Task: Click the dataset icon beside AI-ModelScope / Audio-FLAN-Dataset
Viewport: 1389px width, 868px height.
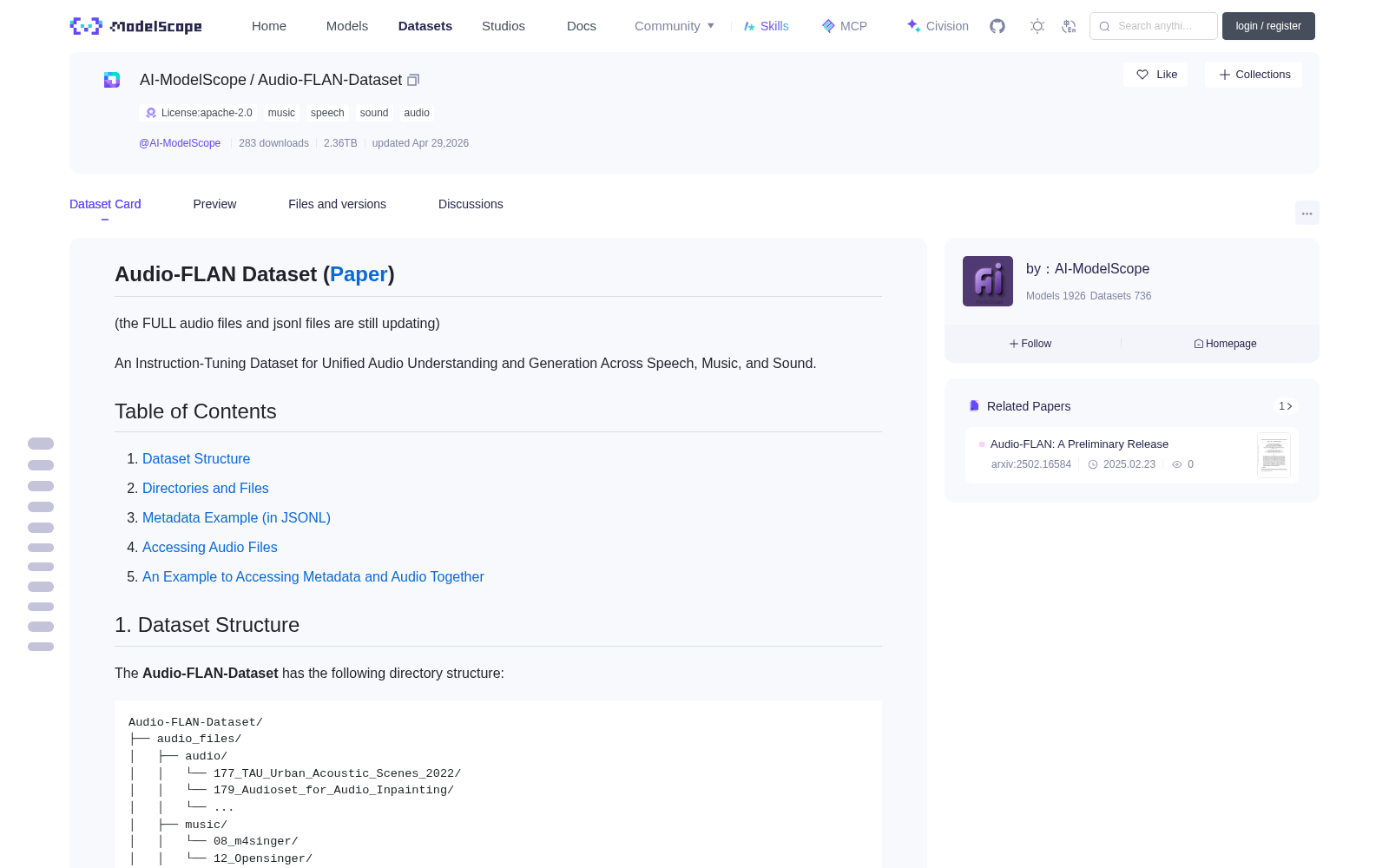Action: [x=112, y=80]
